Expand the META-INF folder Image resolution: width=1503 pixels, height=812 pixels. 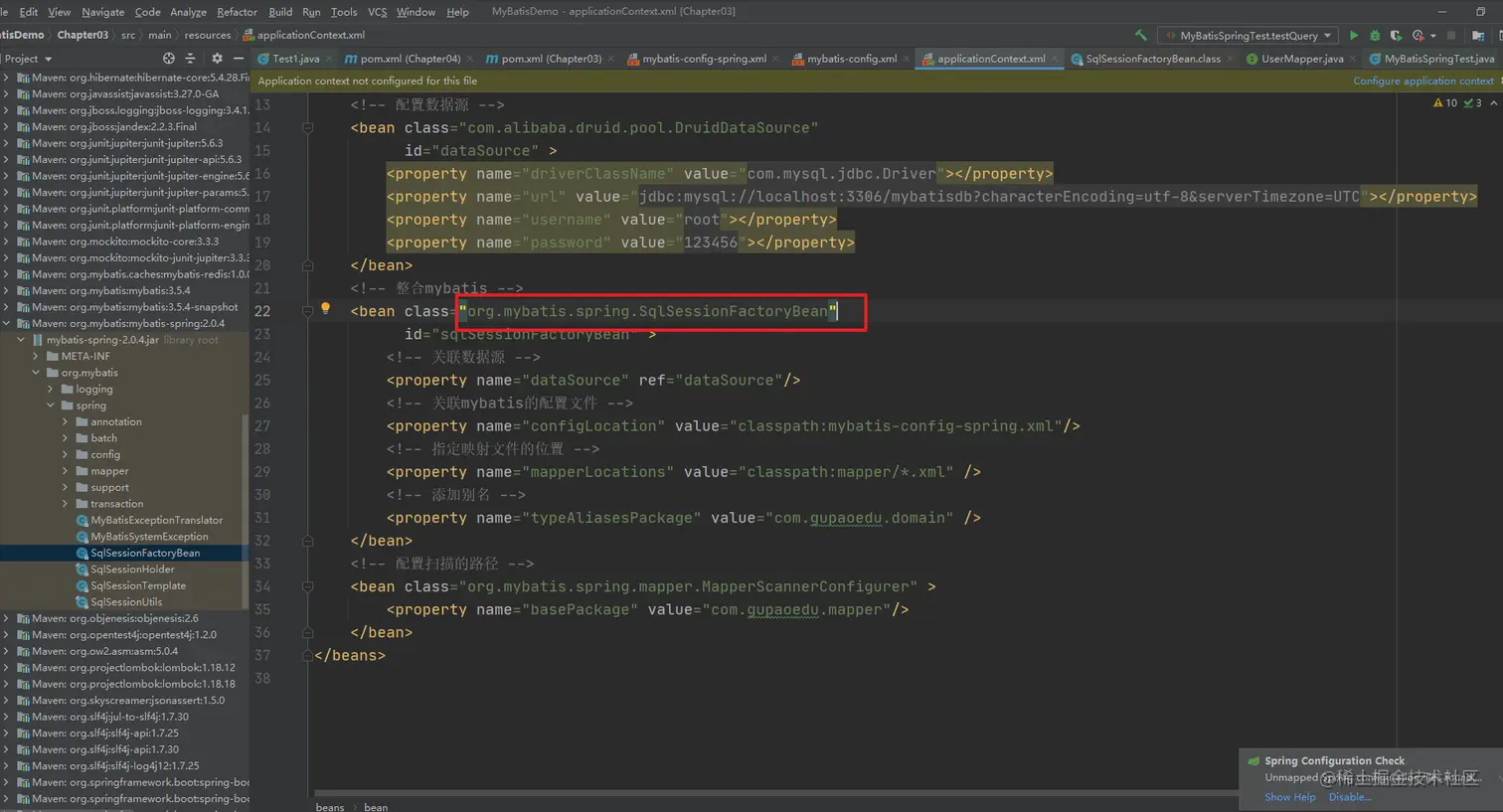(x=37, y=356)
